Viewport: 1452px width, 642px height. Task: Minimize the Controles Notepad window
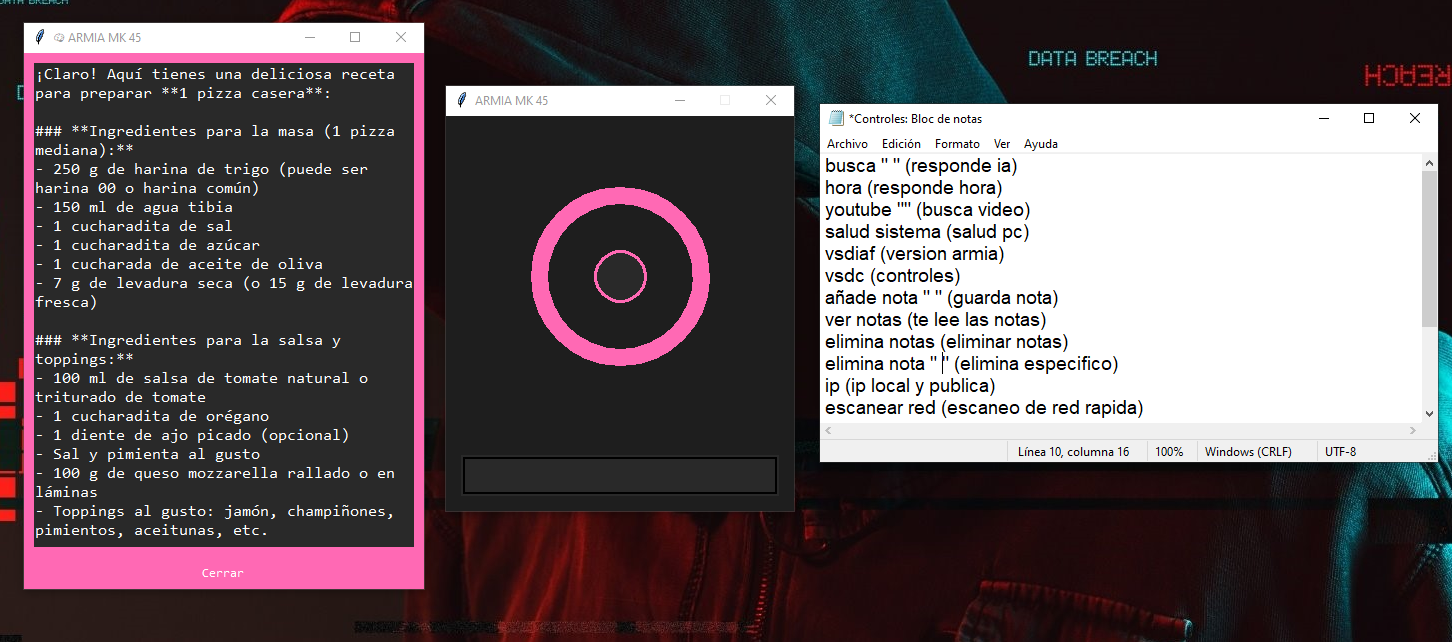tap(1323, 118)
